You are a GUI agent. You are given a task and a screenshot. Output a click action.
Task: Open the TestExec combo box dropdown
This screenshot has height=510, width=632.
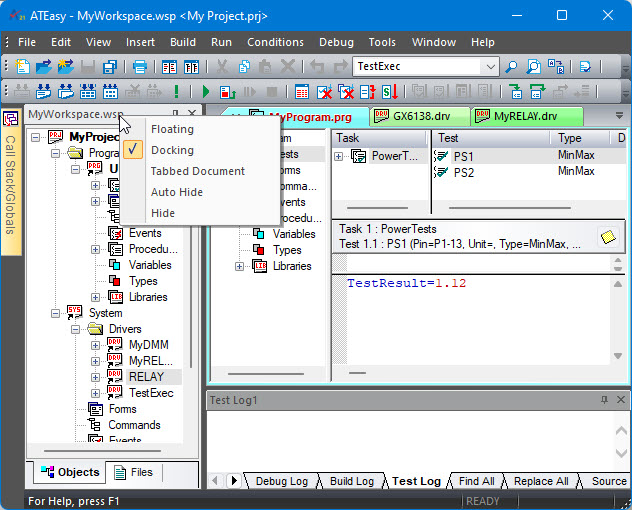[x=490, y=67]
